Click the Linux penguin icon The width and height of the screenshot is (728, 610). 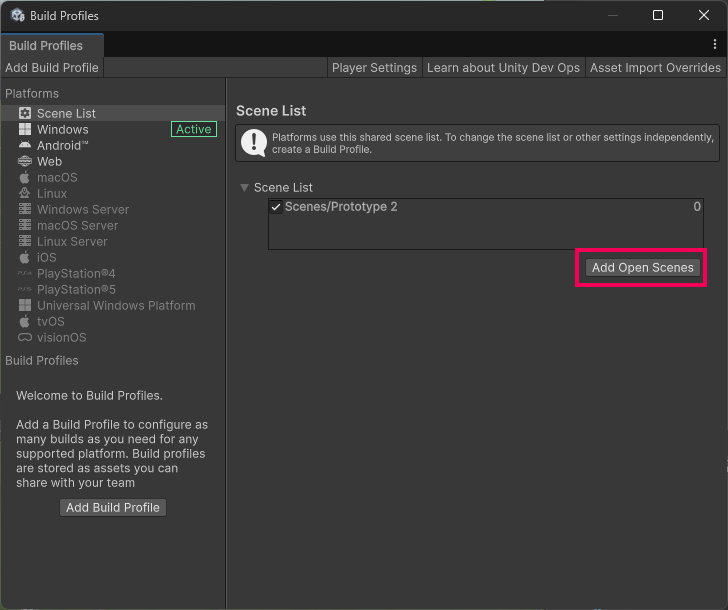[25, 194]
